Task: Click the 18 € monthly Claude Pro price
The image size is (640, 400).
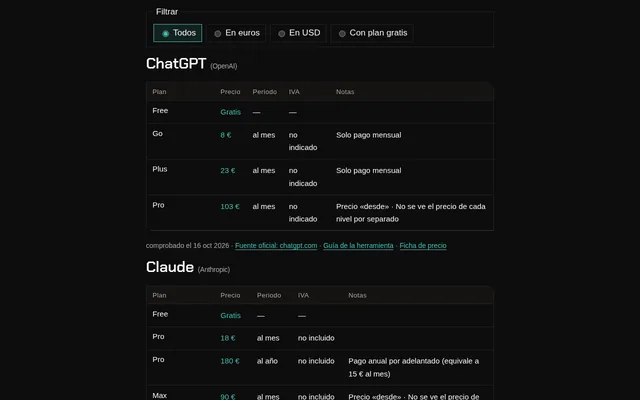Action: tap(228, 338)
